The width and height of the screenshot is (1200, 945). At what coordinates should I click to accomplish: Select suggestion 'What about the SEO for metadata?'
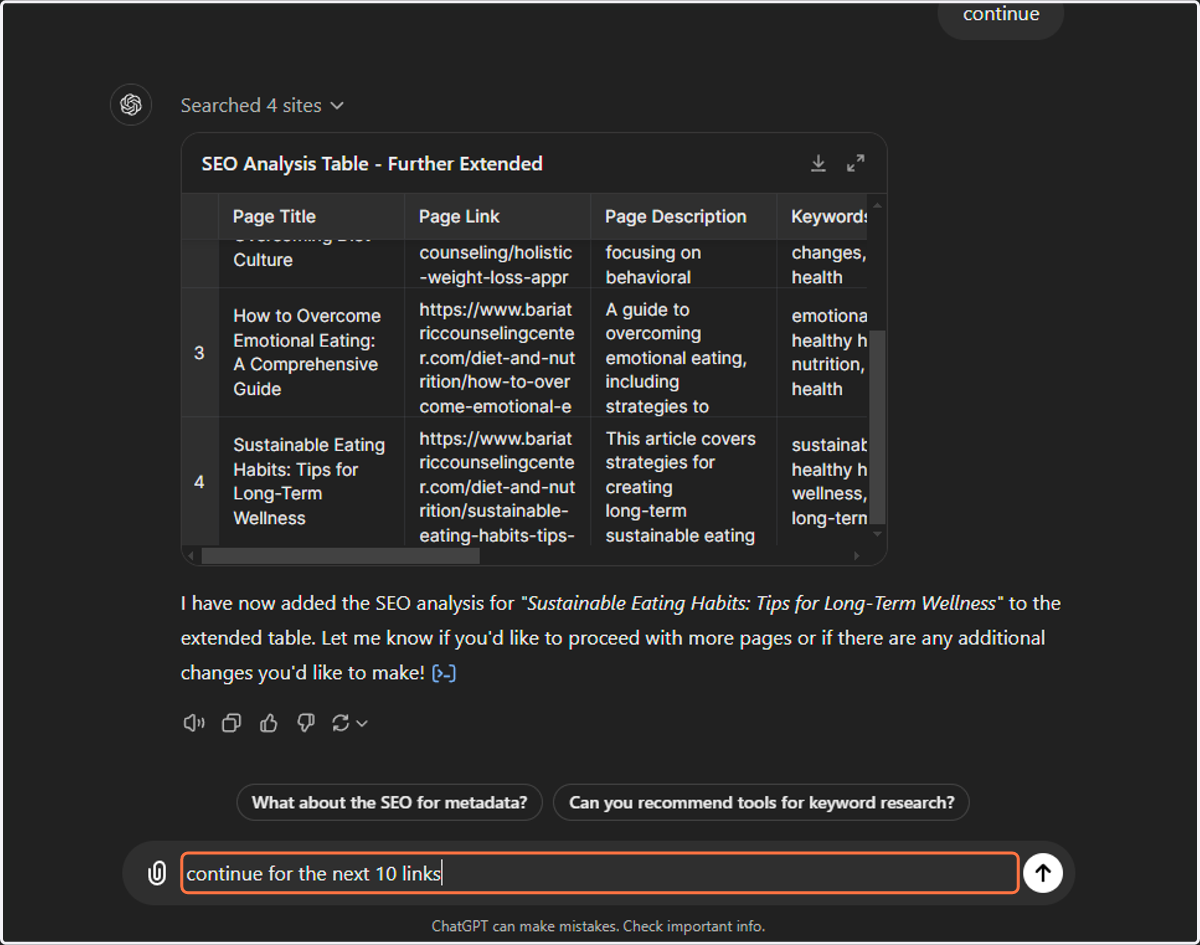click(x=389, y=802)
